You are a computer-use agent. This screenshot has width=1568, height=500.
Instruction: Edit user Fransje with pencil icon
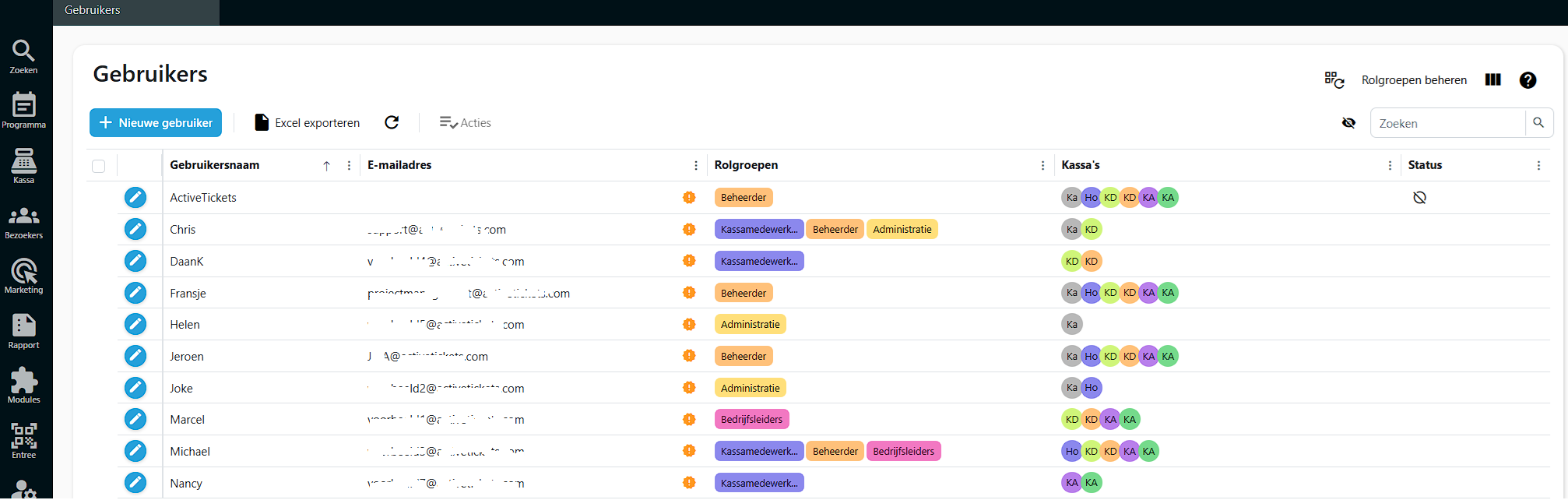(x=135, y=293)
